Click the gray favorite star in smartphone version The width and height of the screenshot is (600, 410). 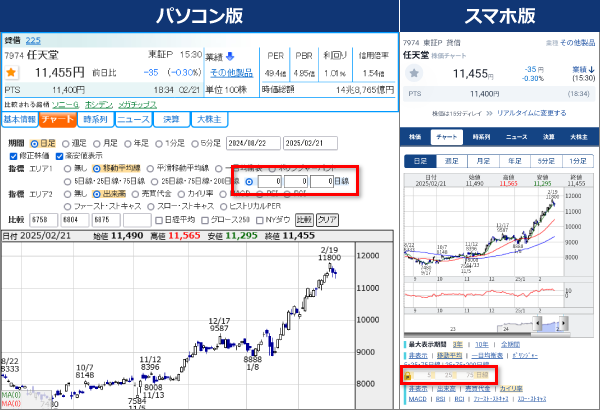(x=414, y=73)
